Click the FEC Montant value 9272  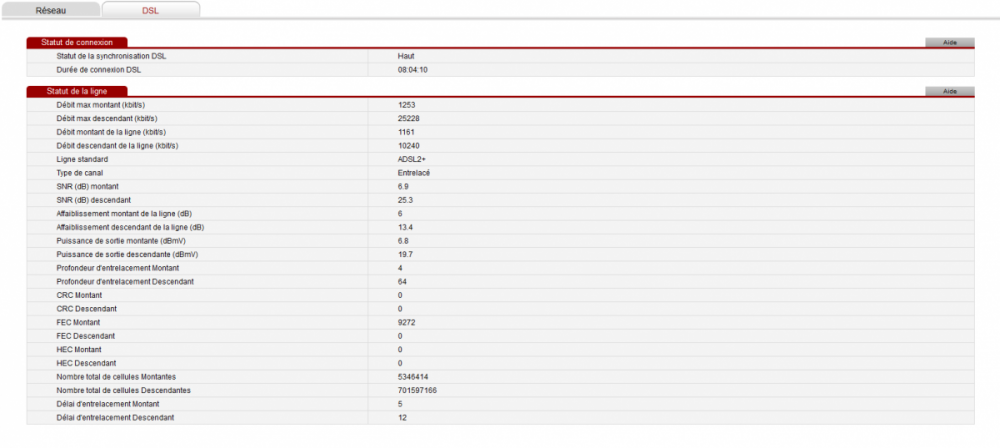pyautogui.click(x=407, y=322)
